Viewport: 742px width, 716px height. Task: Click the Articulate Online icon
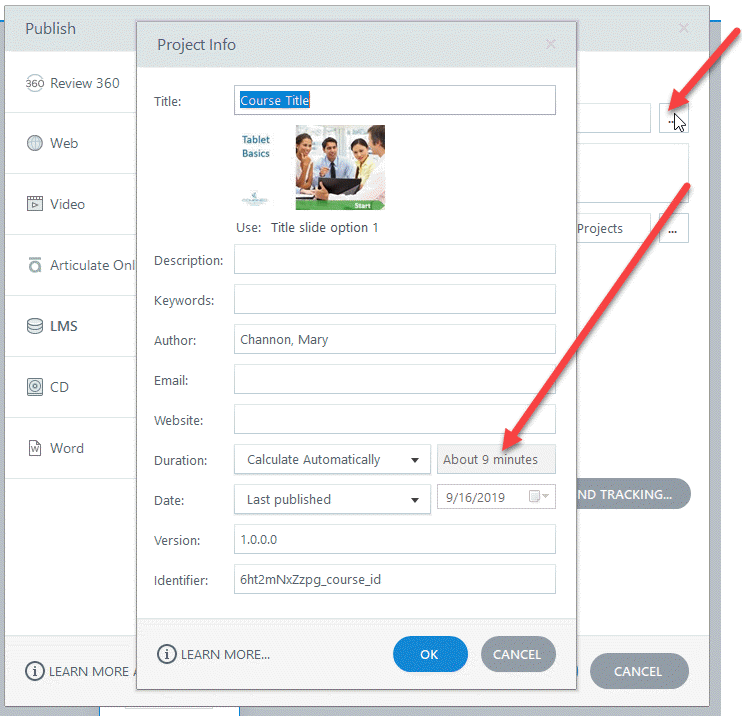pyautogui.click(x=35, y=265)
